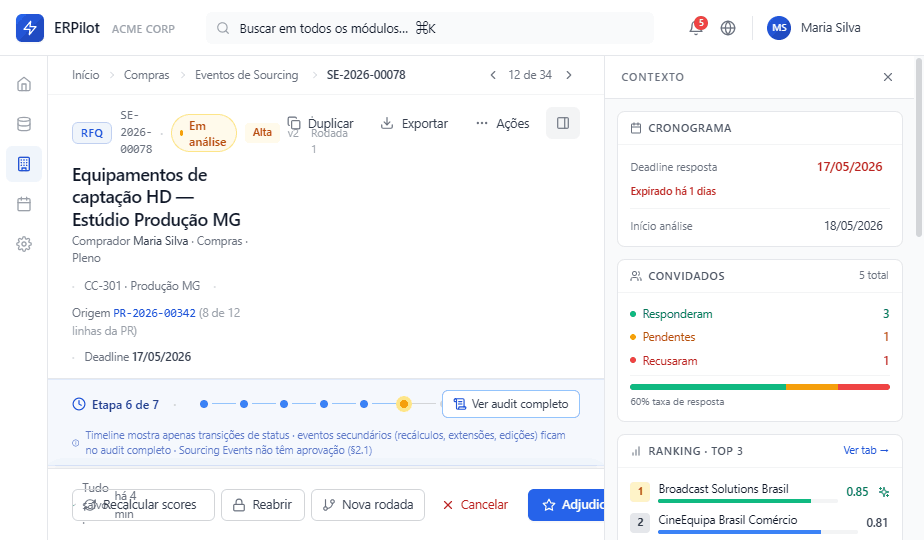Screen dimensions: 924x540
Task: Click Recalcular scores button
Action: [143, 505]
